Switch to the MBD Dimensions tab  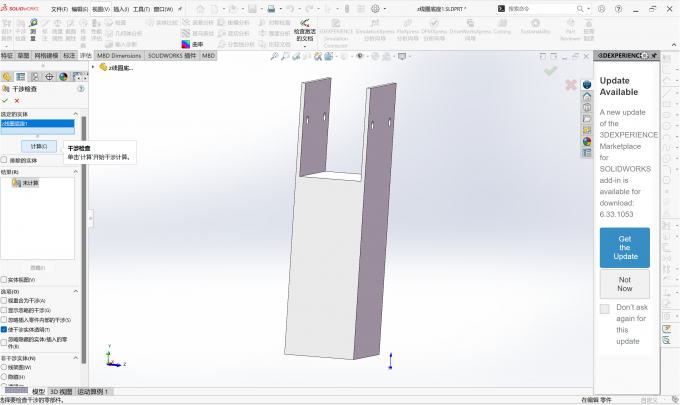(119, 56)
